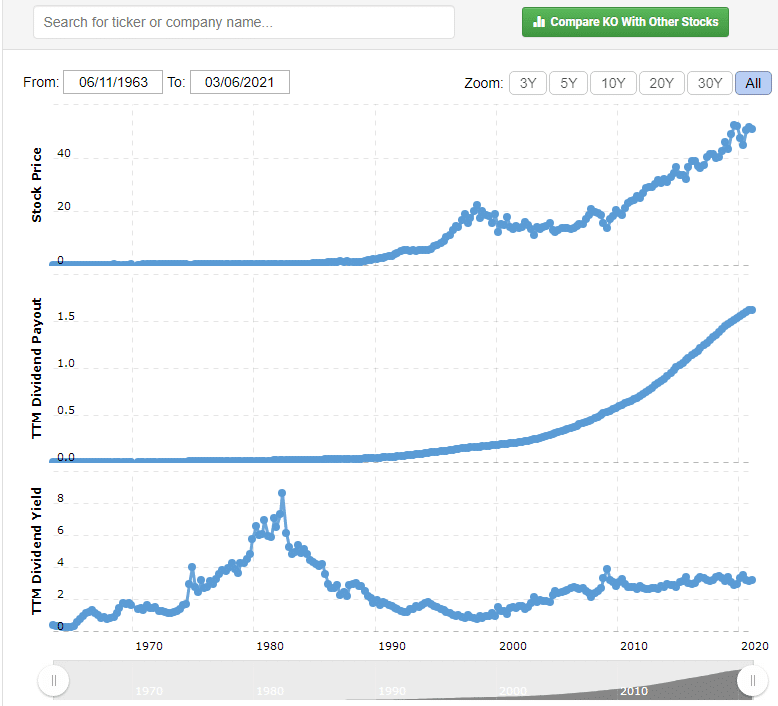
Task: Click Compare KO With Other Stocks button
Action: tap(625, 21)
